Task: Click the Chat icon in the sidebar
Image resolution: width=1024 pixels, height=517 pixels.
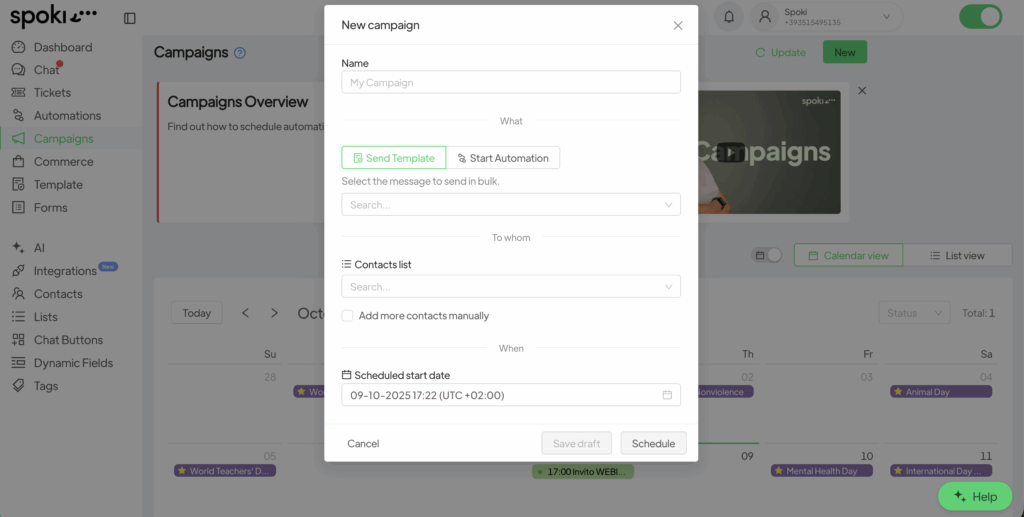Action: click(x=18, y=70)
